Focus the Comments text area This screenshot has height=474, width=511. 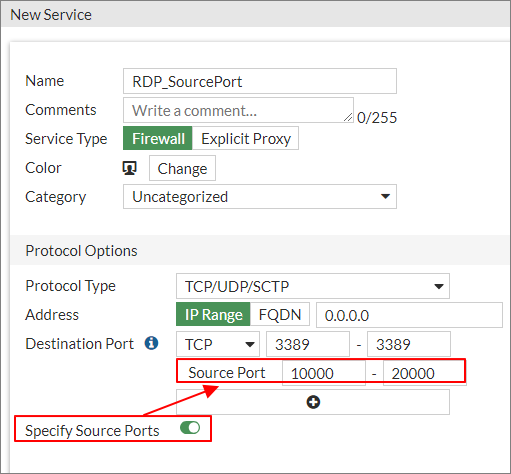(238, 110)
